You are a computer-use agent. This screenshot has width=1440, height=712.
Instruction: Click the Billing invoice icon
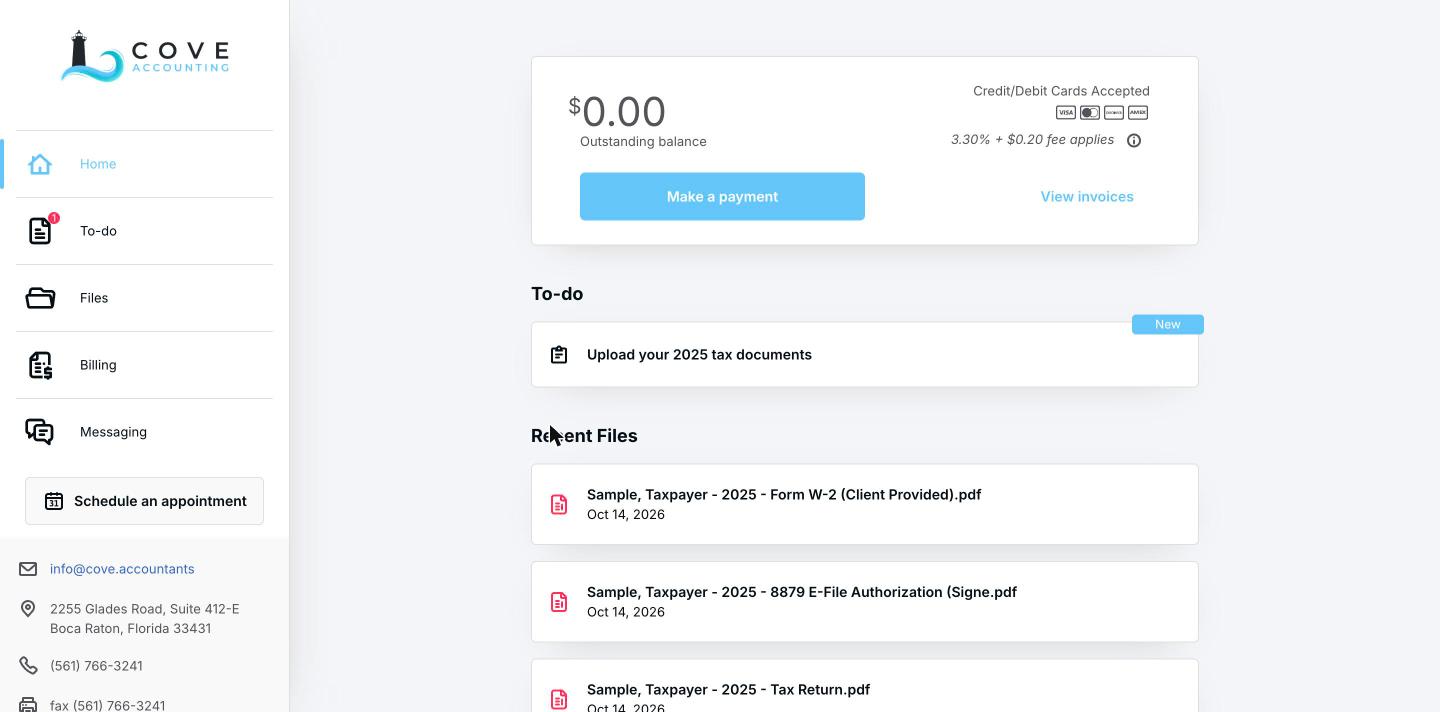pyautogui.click(x=40, y=365)
